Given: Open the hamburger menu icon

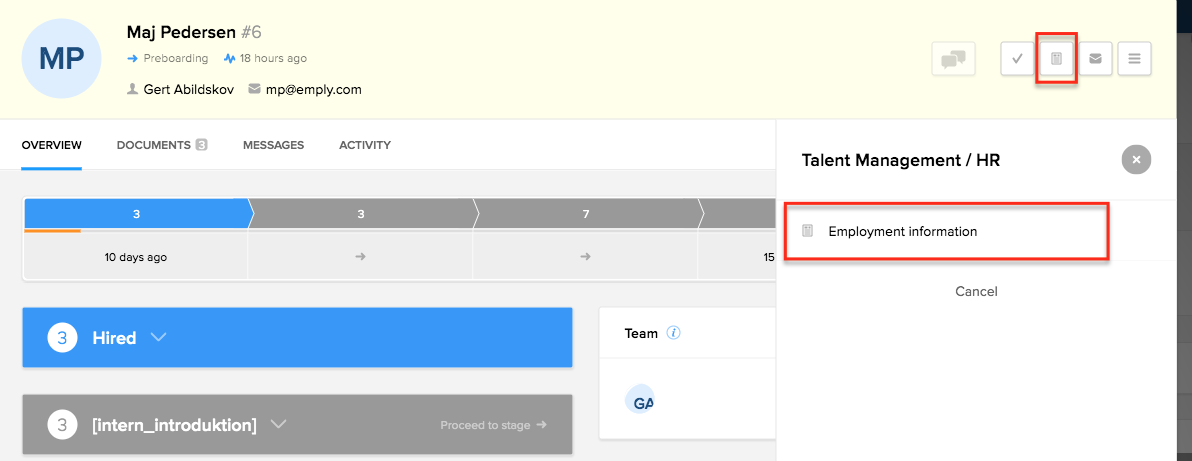Looking at the screenshot, I should tap(1134, 59).
